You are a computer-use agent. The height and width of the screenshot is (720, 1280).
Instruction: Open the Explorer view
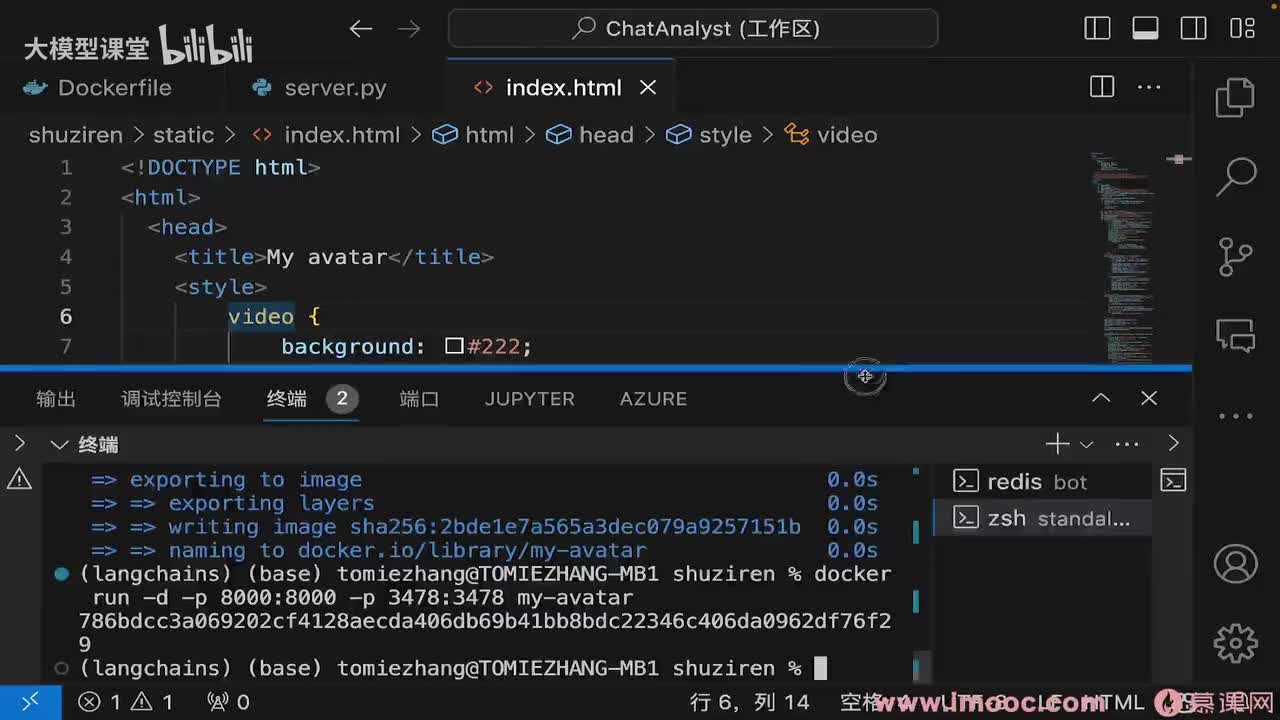[1235, 97]
